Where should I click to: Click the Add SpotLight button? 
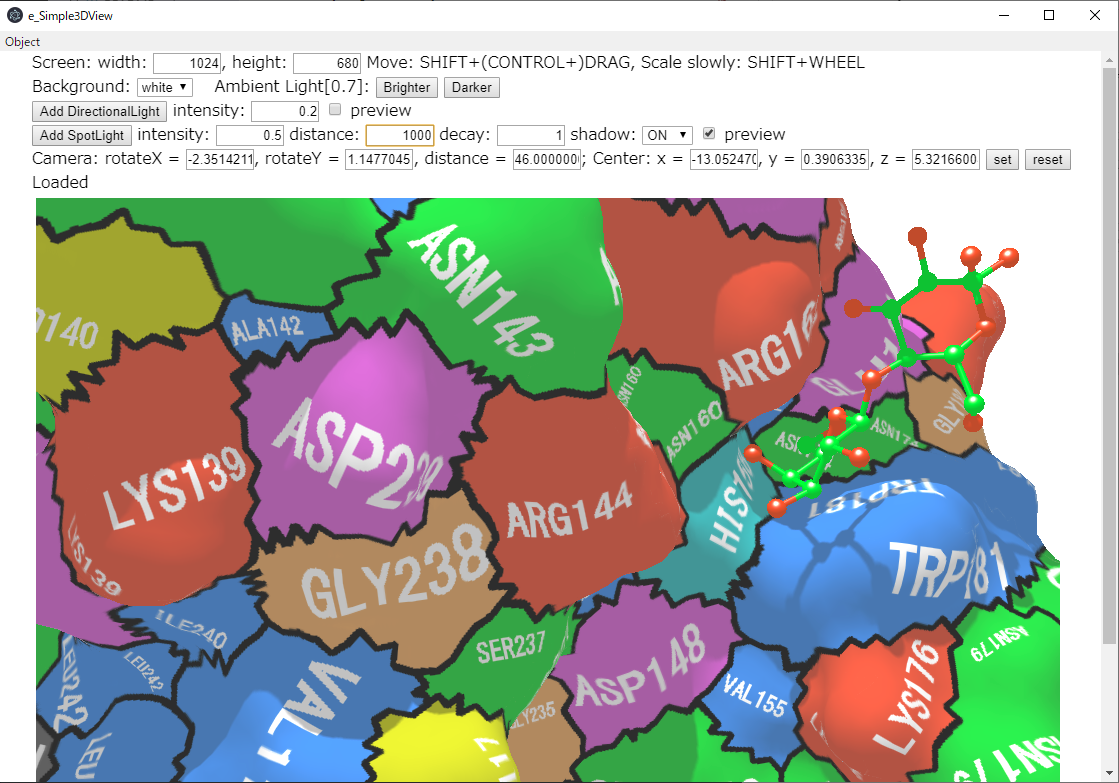pos(81,136)
